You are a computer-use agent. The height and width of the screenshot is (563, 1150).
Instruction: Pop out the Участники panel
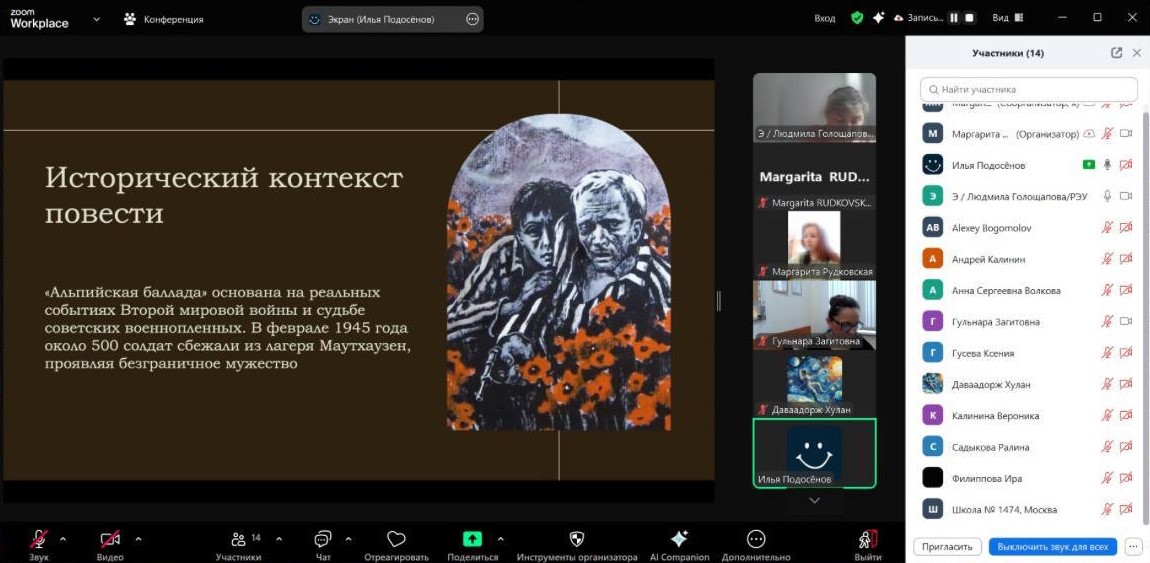tap(1116, 53)
